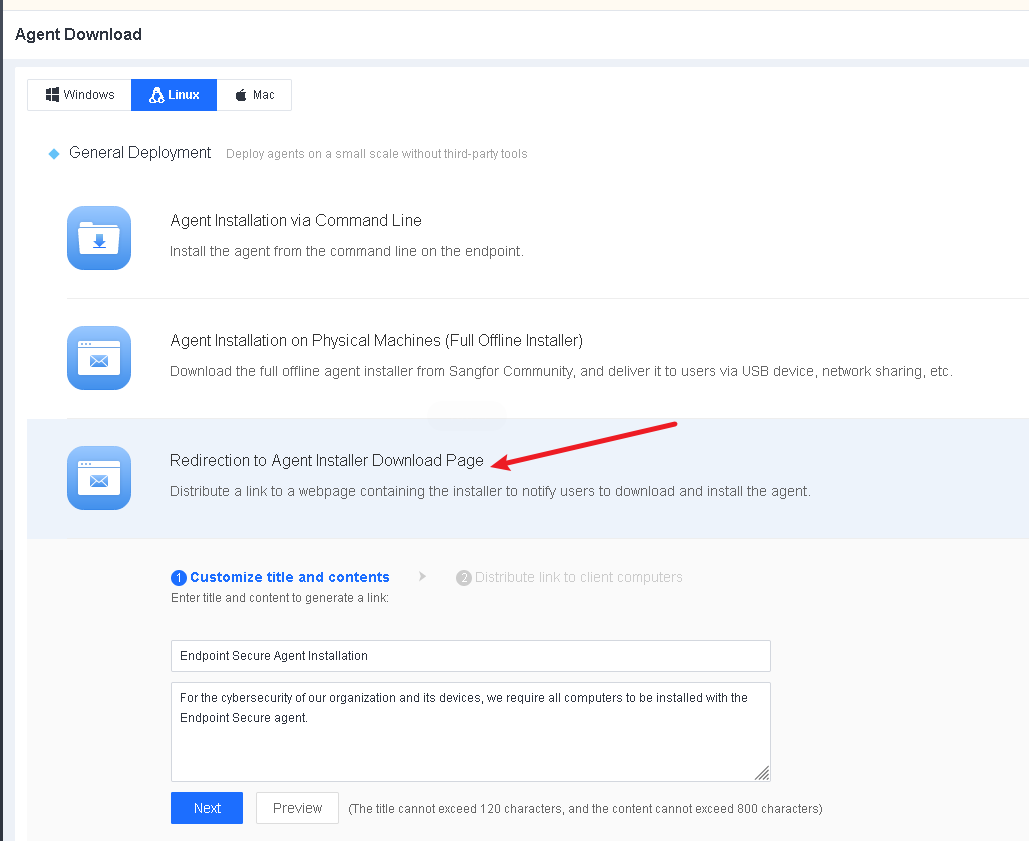Click inside the cybersecurity message content textarea
This screenshot has height=841, width=1029.
point(470,740)
